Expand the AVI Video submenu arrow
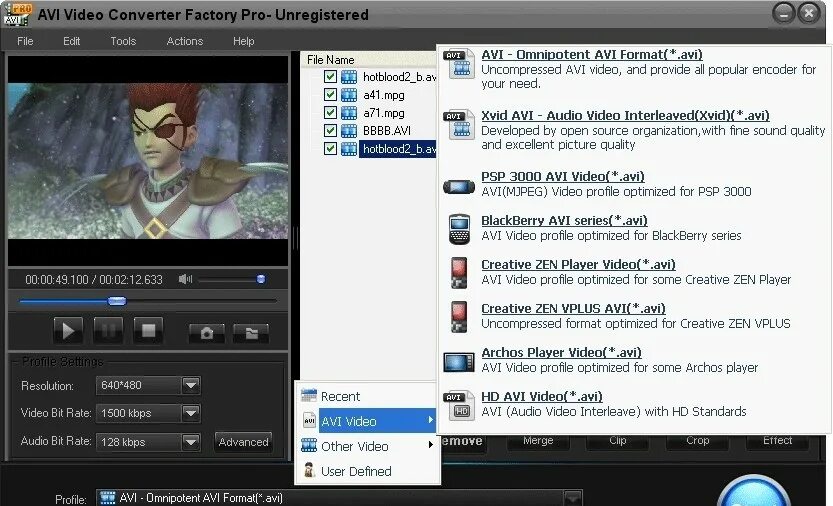This screenshot has width=833, height=506. (x=431, y=420)
